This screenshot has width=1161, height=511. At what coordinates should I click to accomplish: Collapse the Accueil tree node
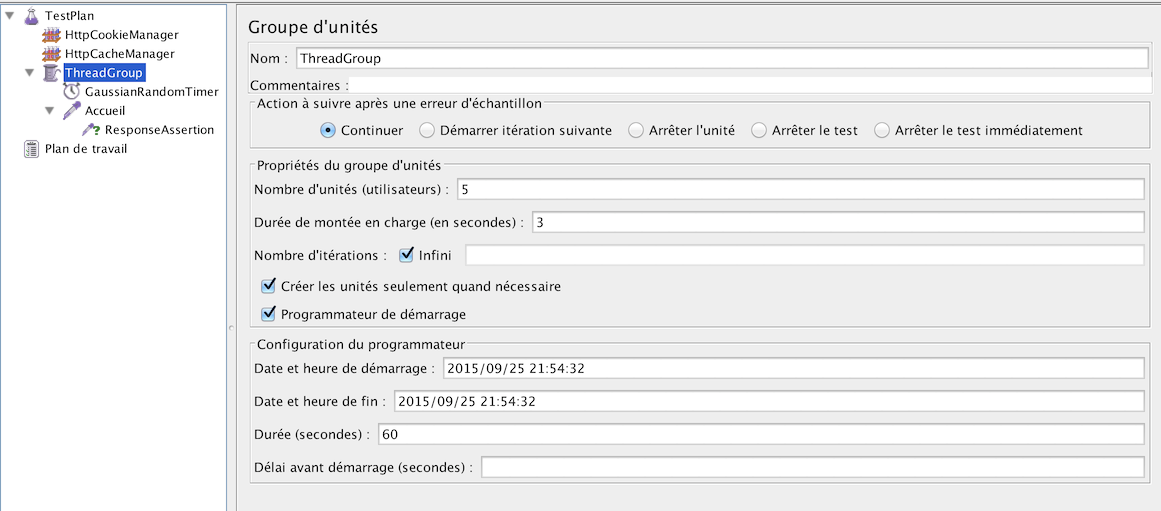50,111
